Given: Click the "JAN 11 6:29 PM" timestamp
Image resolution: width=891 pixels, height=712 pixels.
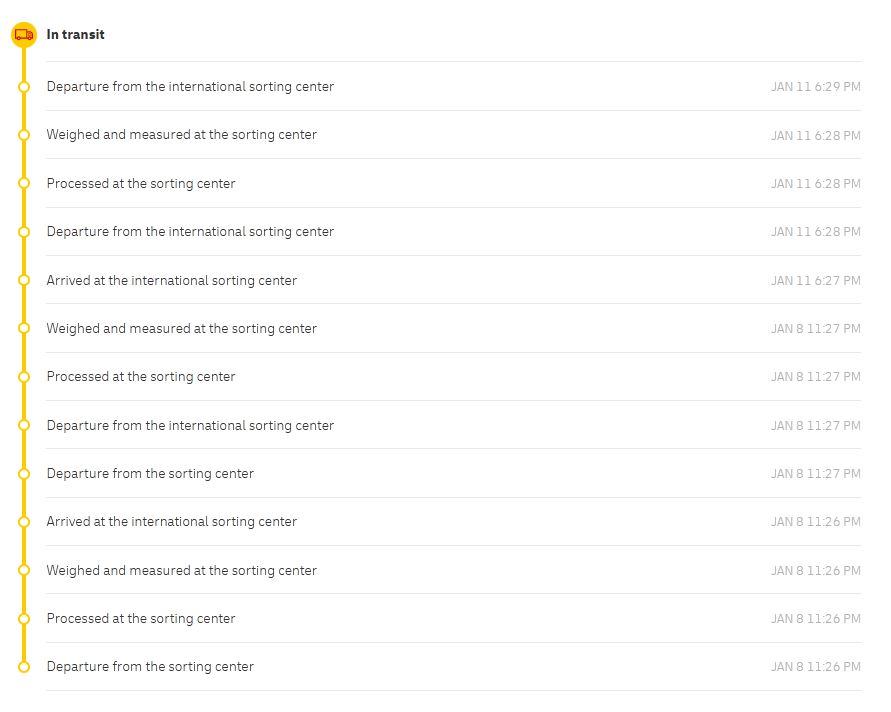Looking at the screenshot, I should [x=815, y=87].
